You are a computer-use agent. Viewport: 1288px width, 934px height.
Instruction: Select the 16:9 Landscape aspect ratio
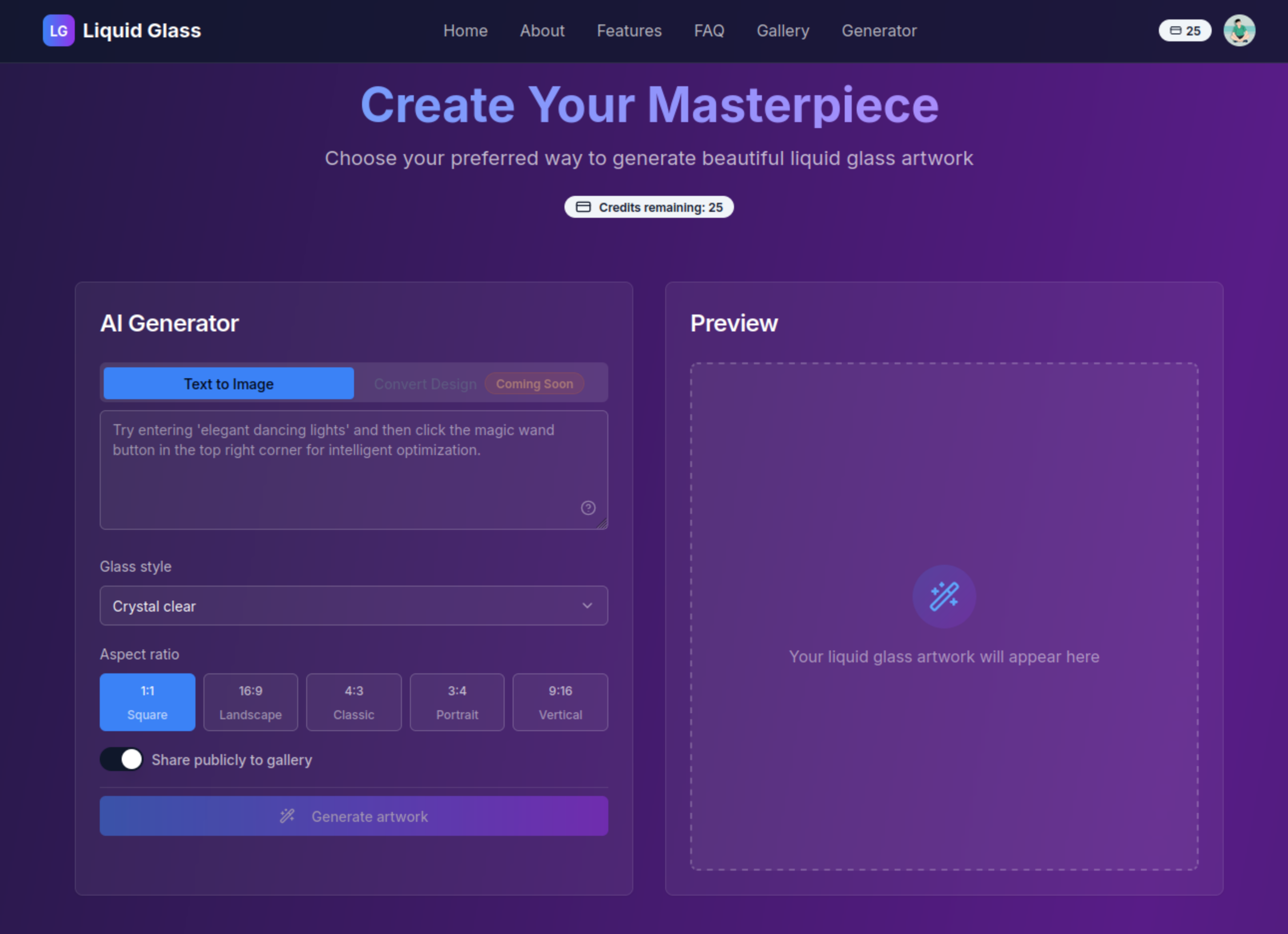250,702
